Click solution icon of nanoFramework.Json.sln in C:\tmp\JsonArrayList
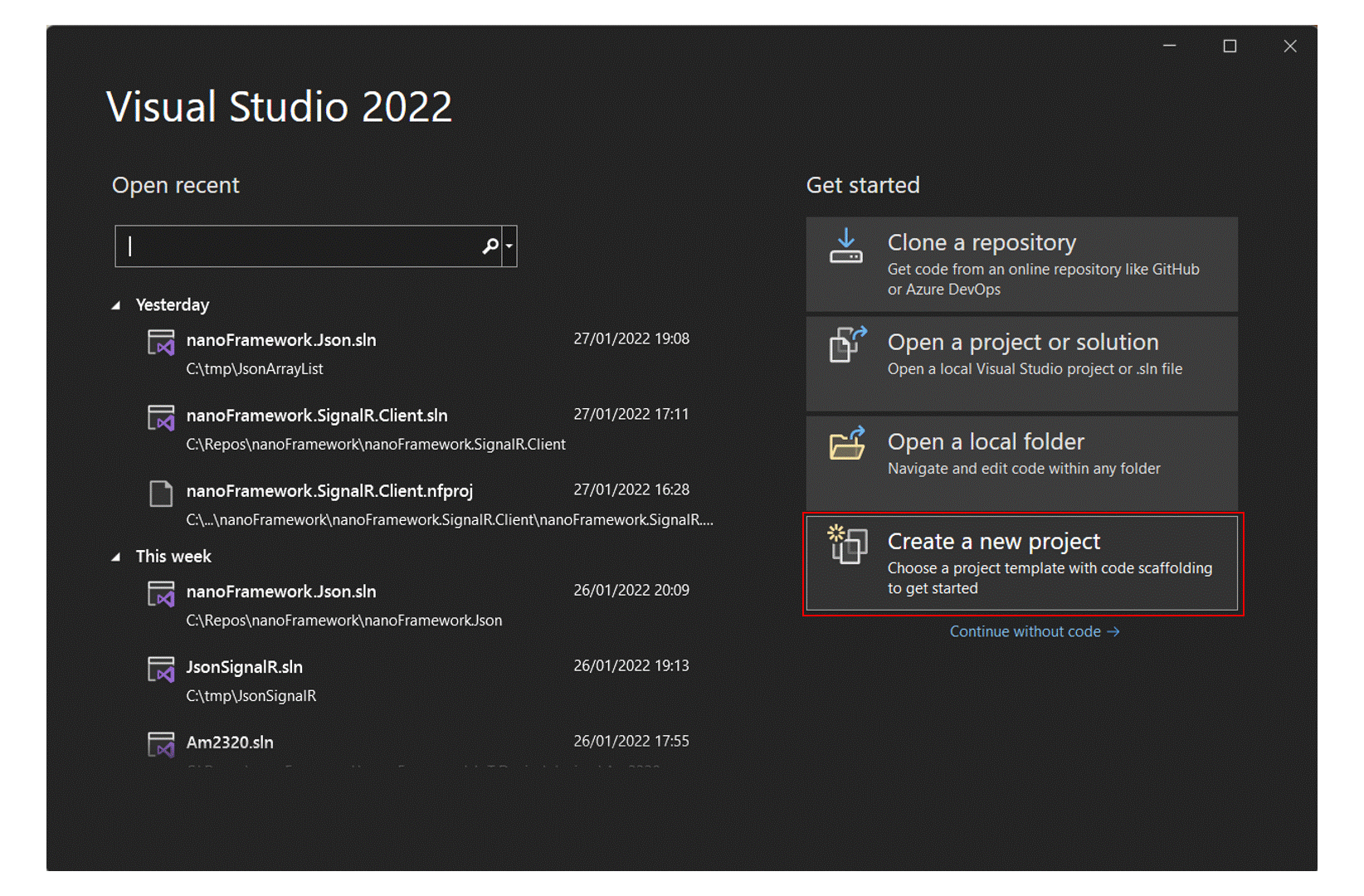This screenshot has height=896, width=1364. coord(161,343)
